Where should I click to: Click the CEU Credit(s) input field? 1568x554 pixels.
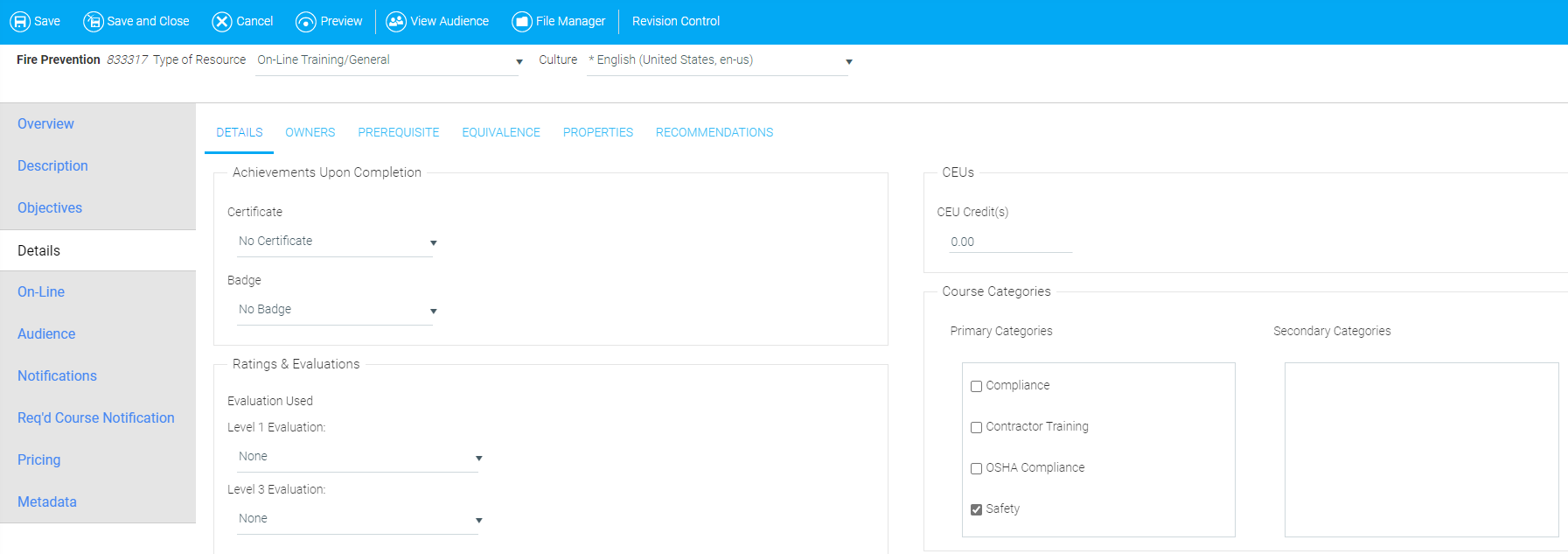(1010, 242)
